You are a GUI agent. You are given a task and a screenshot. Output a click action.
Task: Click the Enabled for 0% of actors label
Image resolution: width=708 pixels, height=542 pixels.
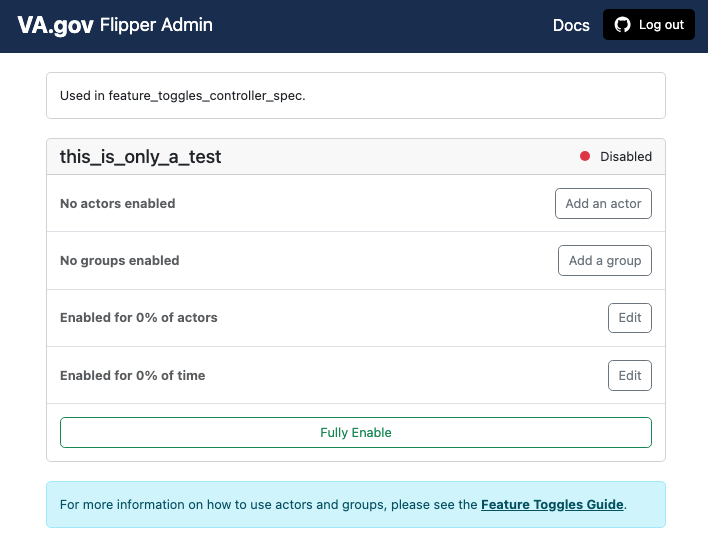(x=138, y=318)
